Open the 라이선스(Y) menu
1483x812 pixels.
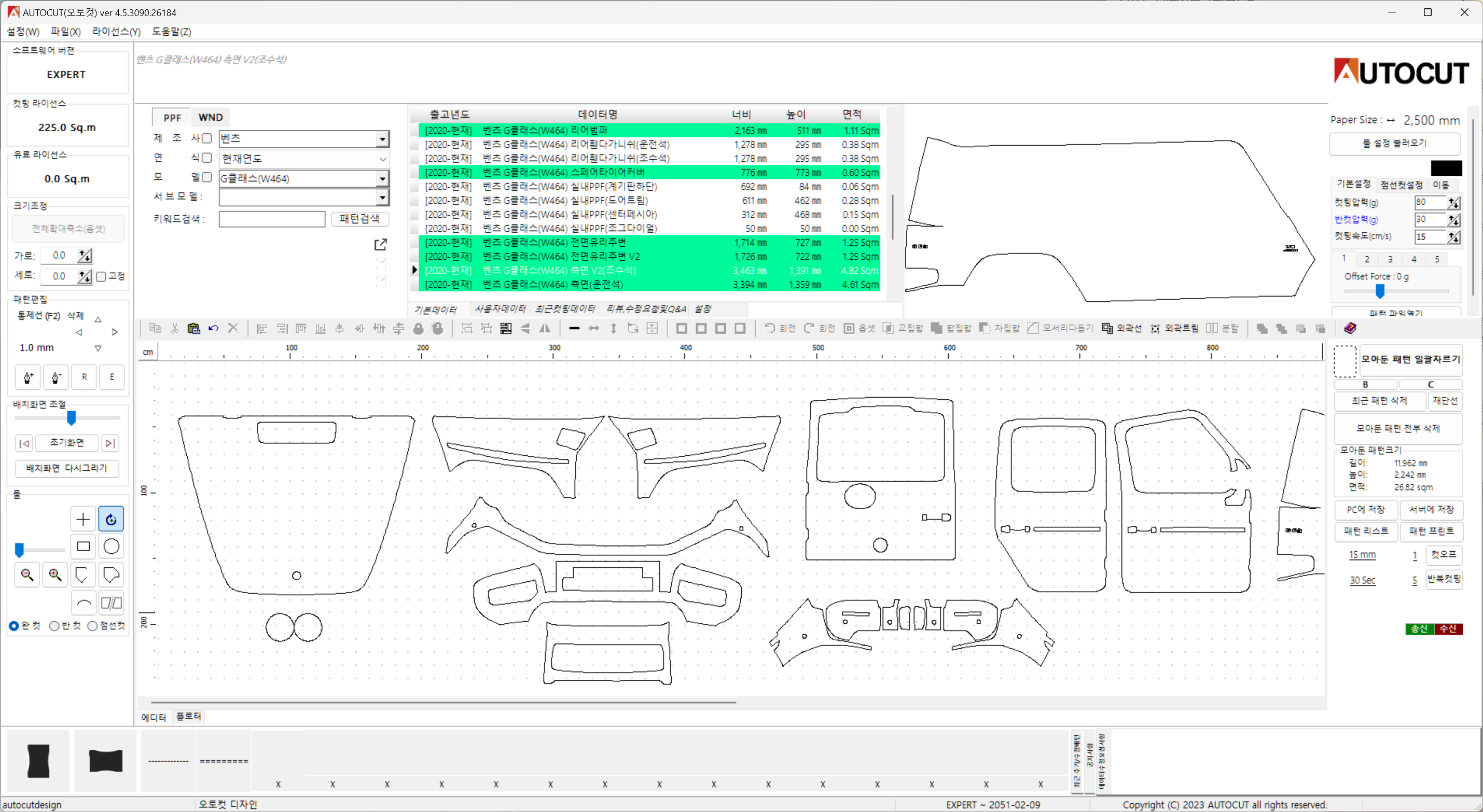pos(116,32)
